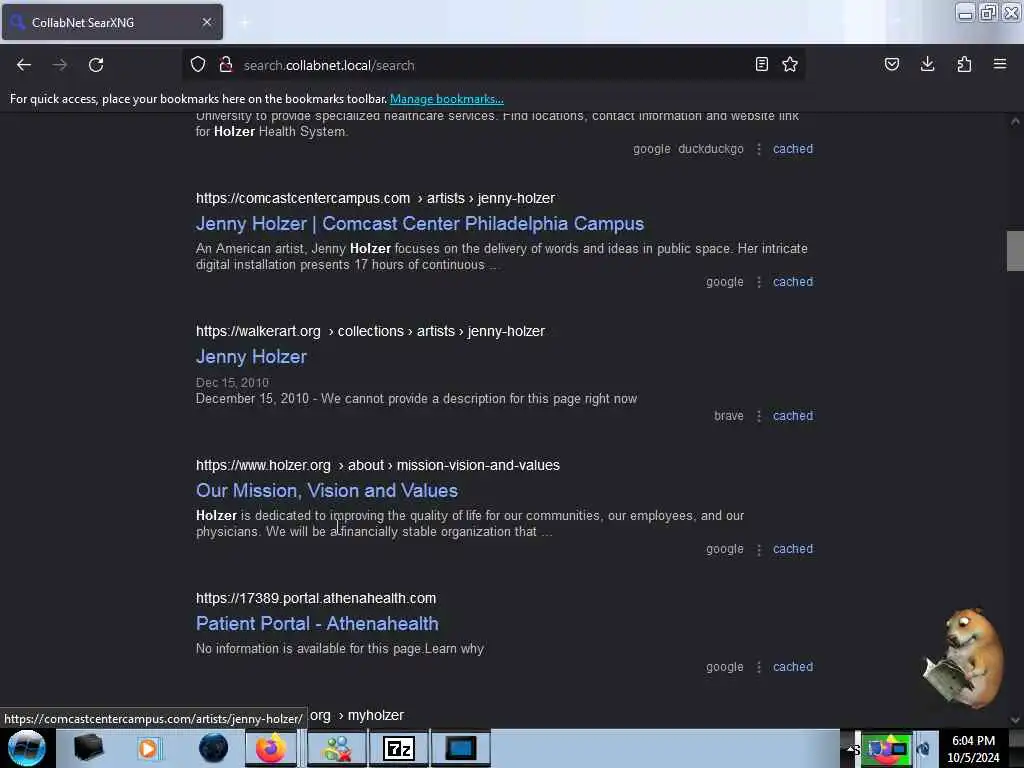The height and width of the screenshot is (768, 1024).
Task: Open Patient Portal - Athenahealth result
Action: click(317, 624)
